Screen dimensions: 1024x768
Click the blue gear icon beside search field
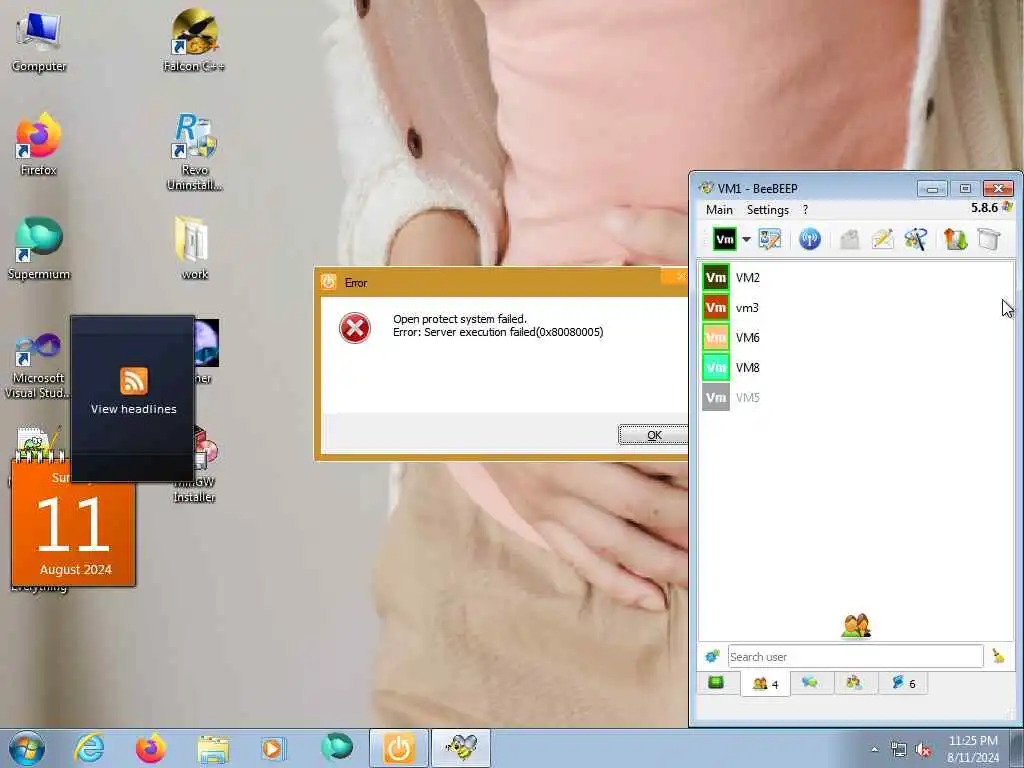coord(712,656)
